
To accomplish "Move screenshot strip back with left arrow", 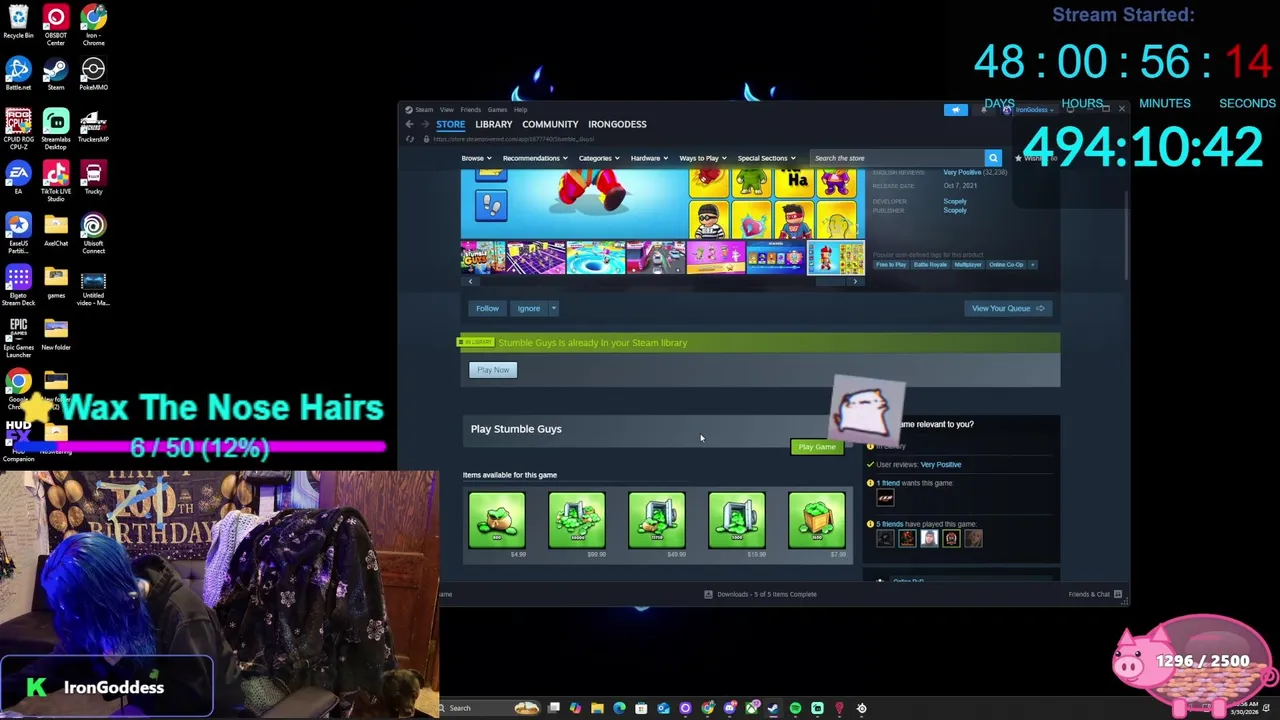I will [x=470, y=282].
